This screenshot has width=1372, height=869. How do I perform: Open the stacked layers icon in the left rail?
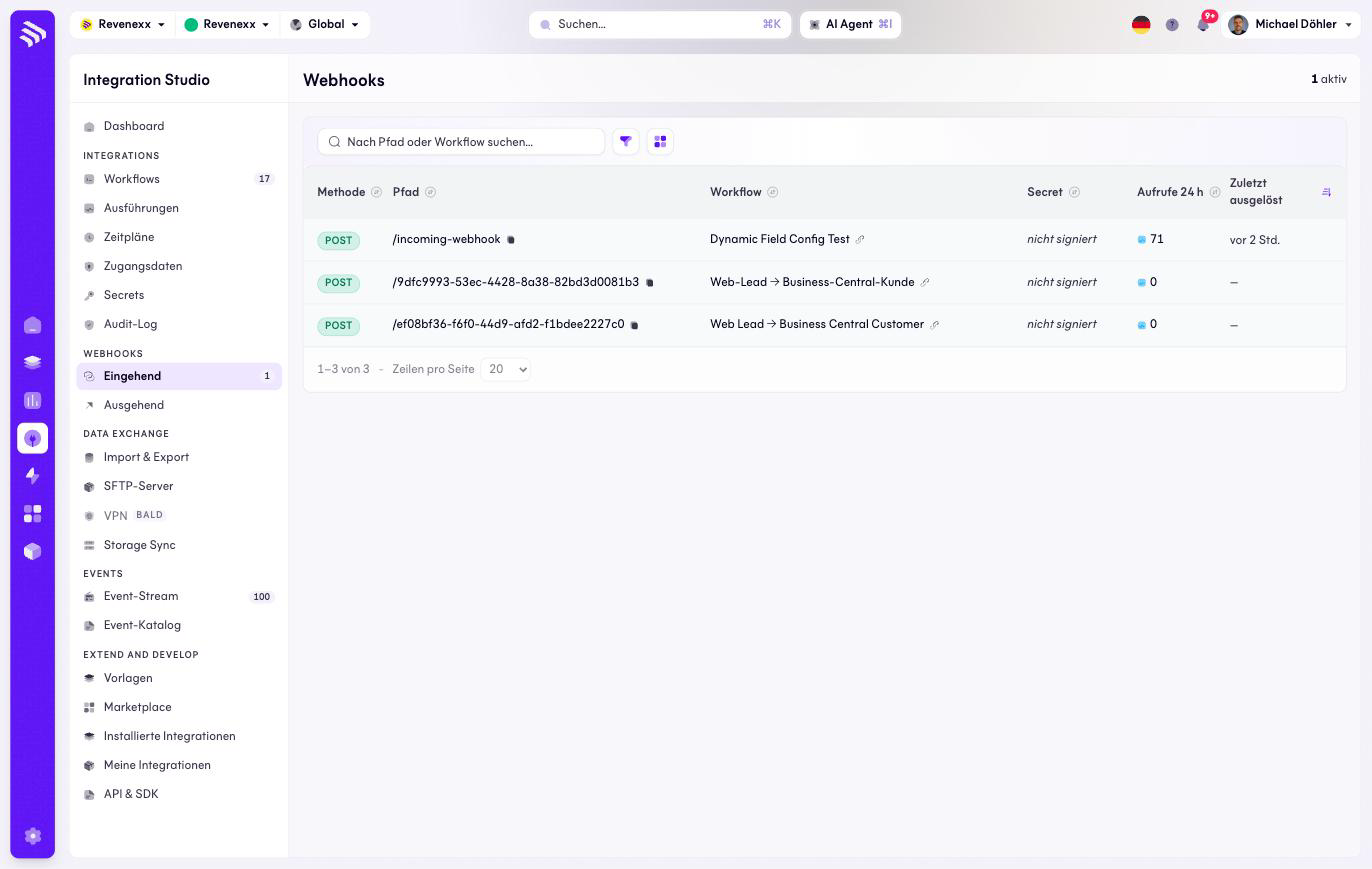pyautogui.click(x=32, y=363)
